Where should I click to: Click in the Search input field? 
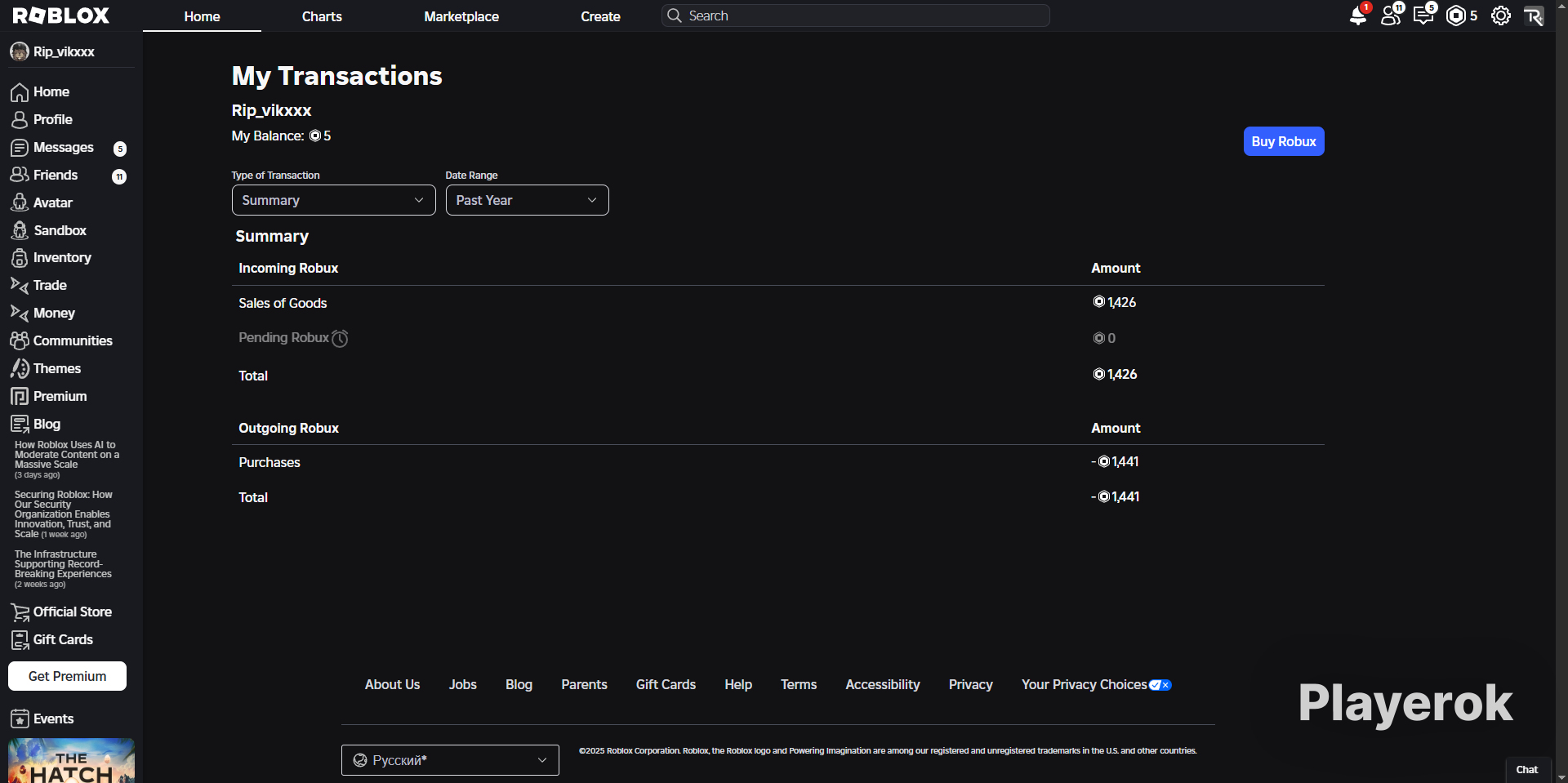(855, 16)
